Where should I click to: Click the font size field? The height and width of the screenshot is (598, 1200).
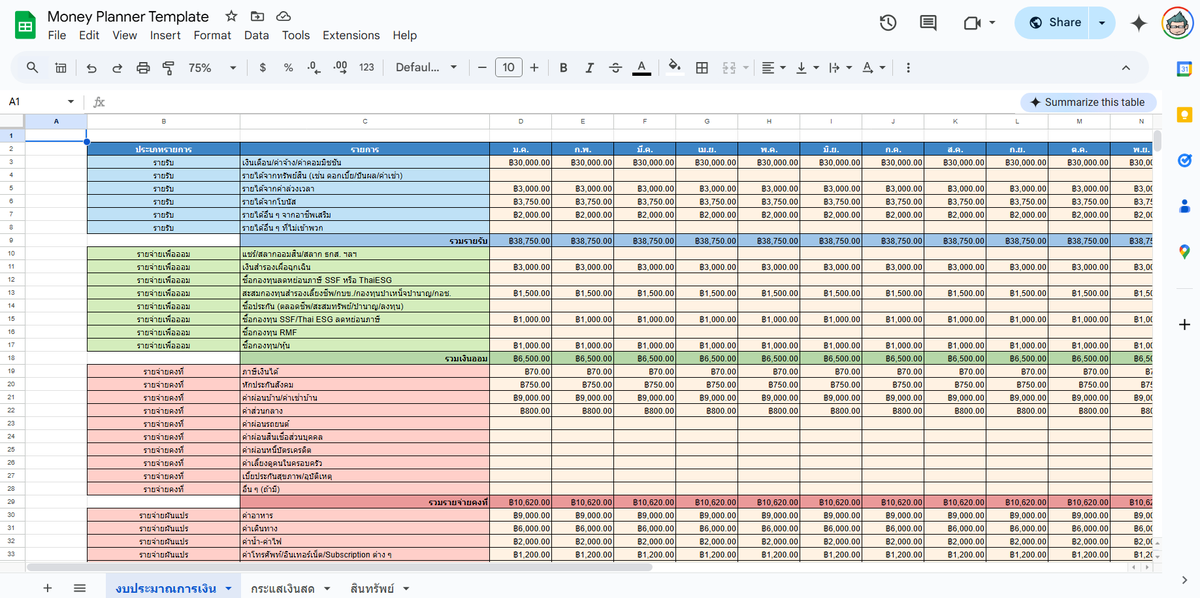pyautogui.click(x=508, y=68)
